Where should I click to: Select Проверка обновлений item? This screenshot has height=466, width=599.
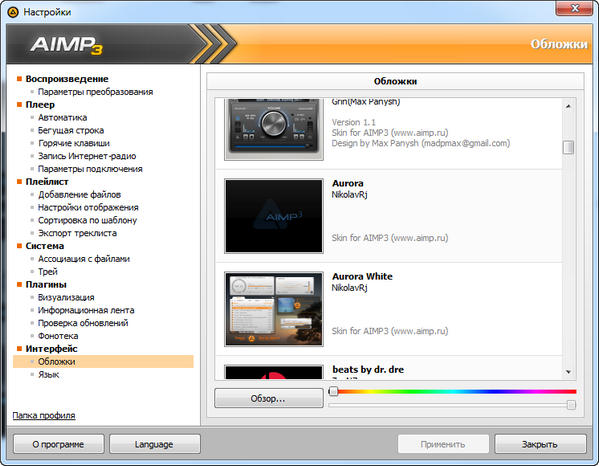click(x=83, y=323)
